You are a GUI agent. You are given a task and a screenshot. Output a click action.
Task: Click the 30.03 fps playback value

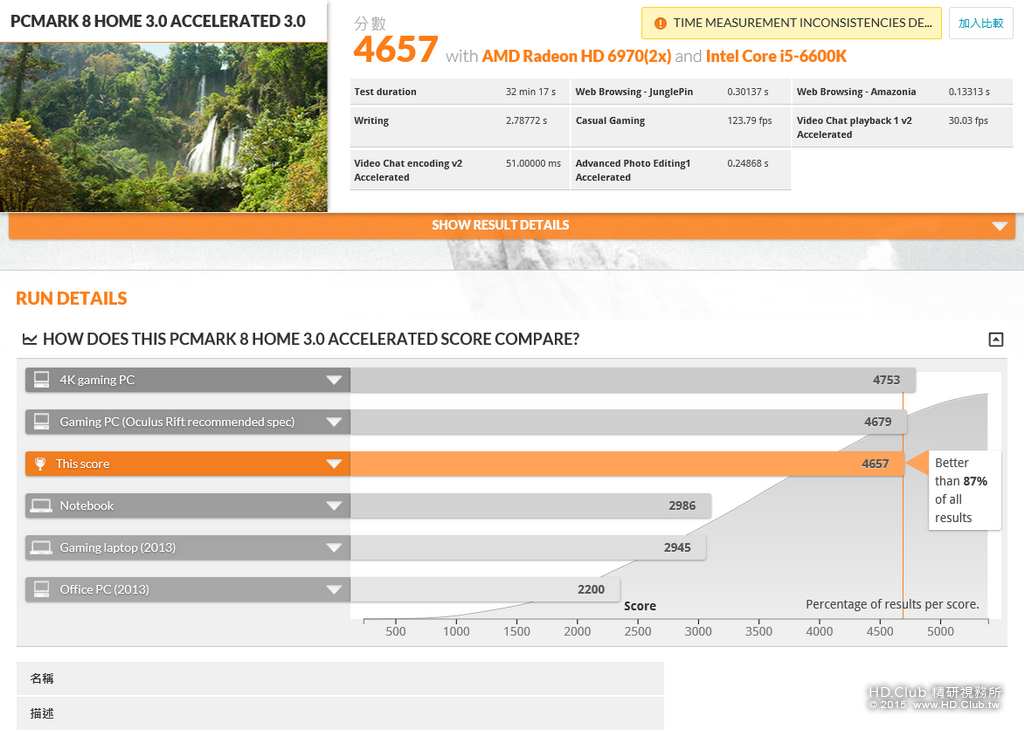(968, 121)
